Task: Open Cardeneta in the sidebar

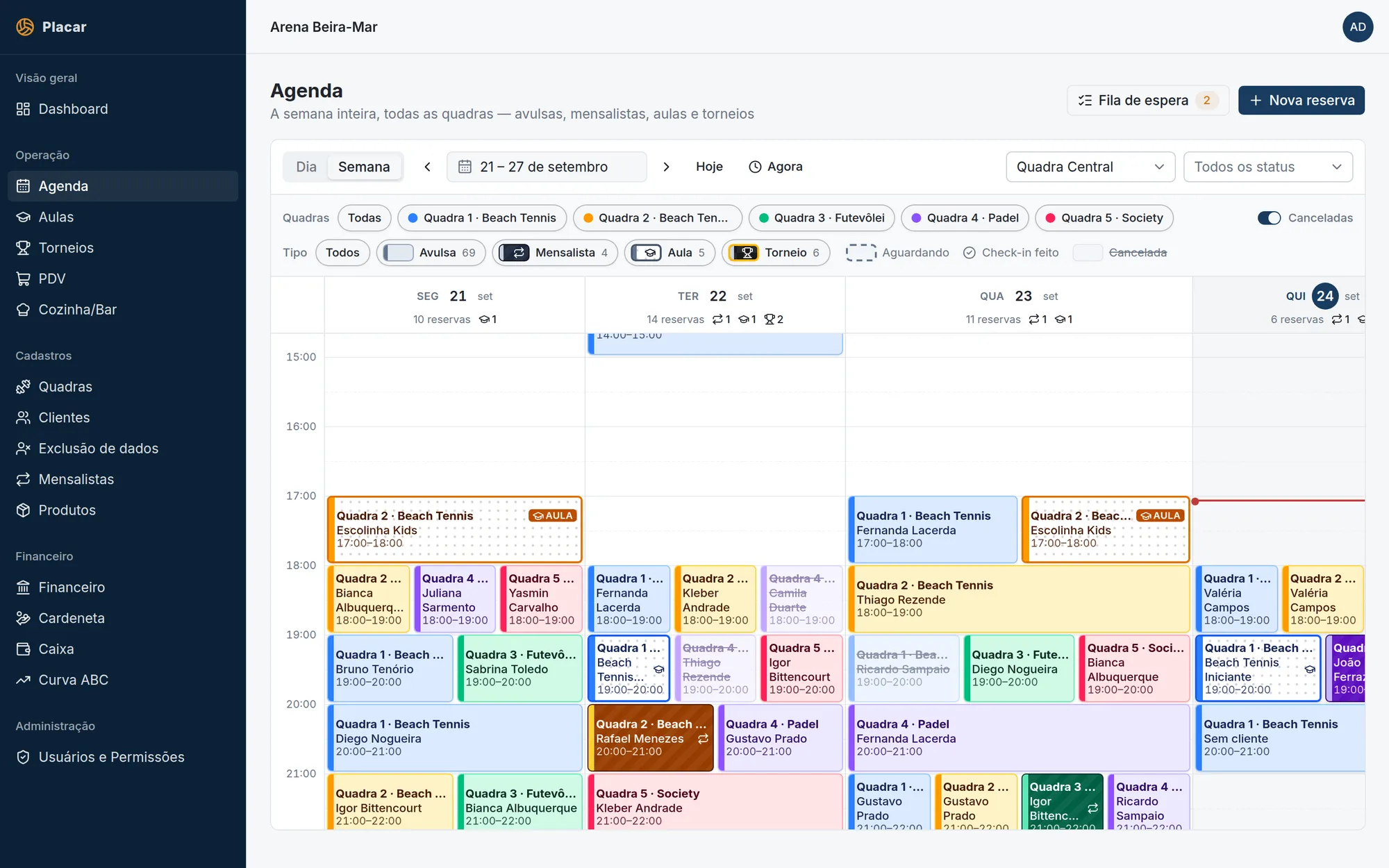Action: tap(123, 618)
